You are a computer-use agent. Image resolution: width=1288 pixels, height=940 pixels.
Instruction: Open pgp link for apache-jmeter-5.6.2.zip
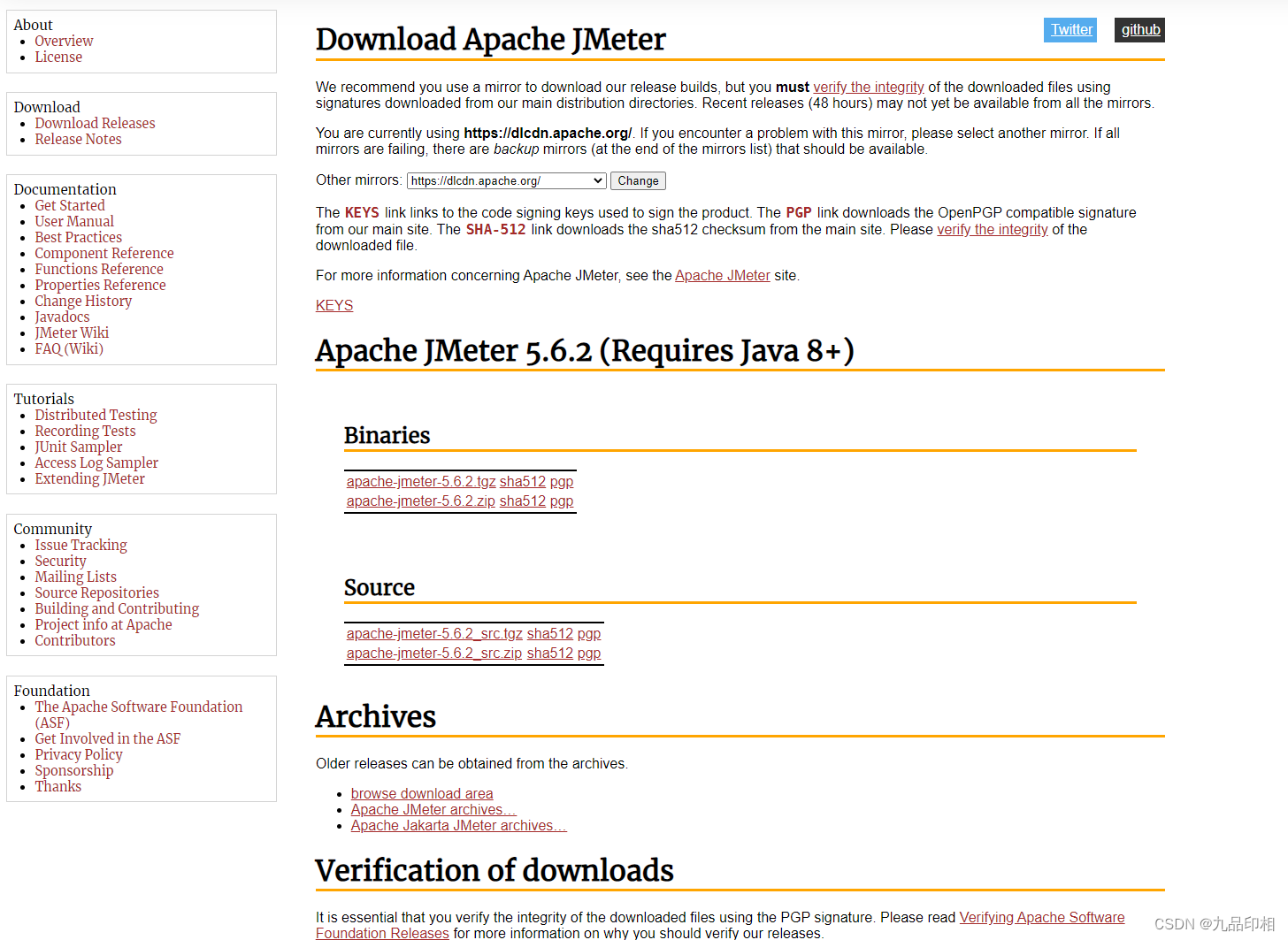[x=562, y=501]
